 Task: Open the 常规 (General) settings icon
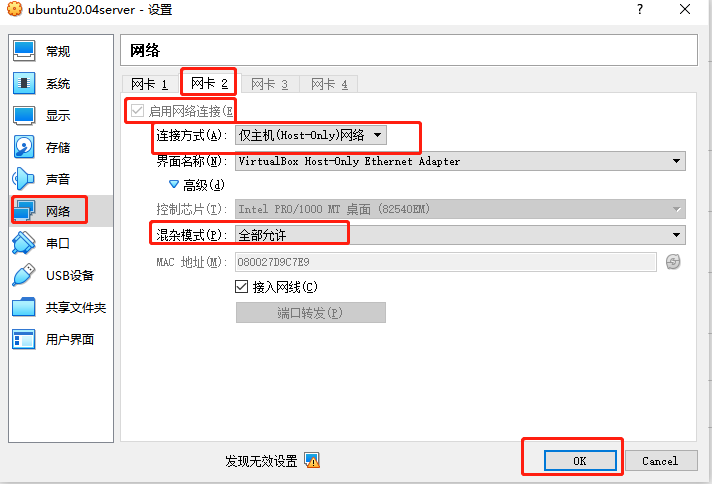pyautogui.click(x=24, y=51)
